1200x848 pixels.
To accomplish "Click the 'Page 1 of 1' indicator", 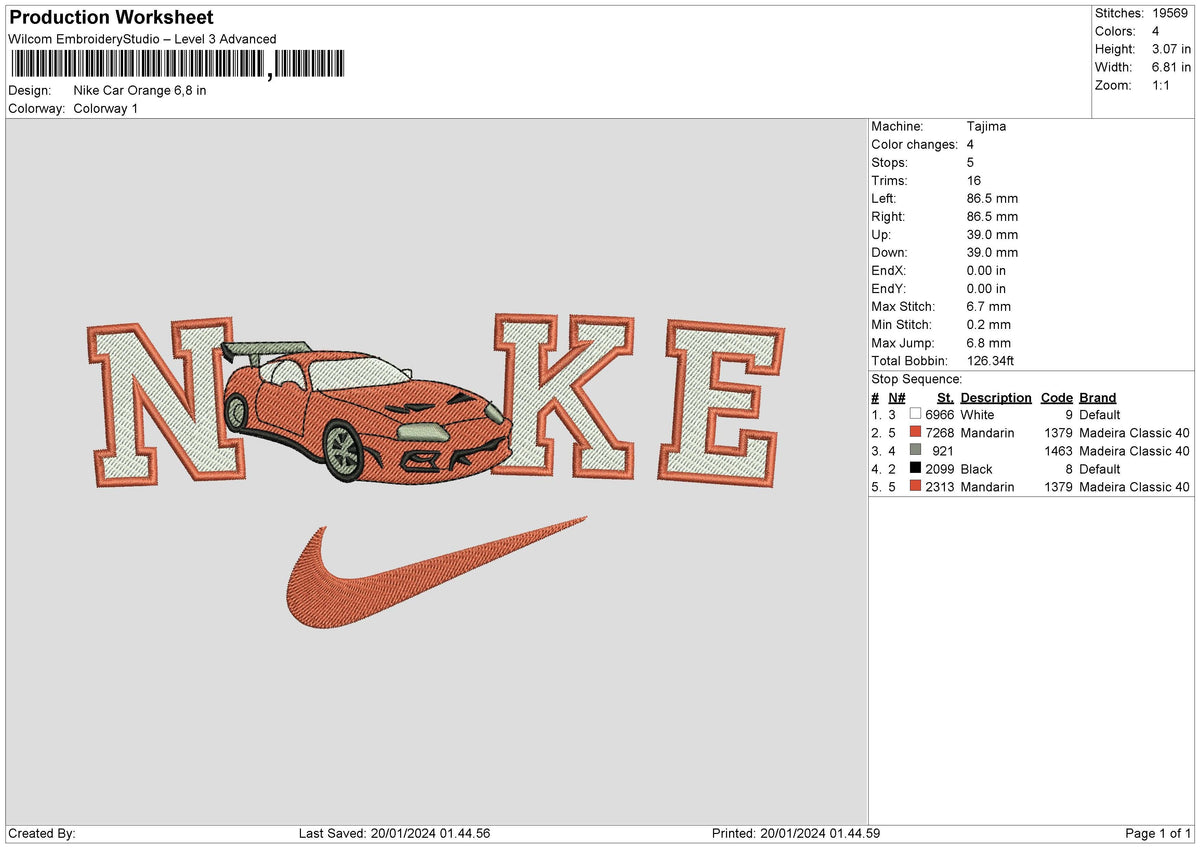I will point(1158,833).
